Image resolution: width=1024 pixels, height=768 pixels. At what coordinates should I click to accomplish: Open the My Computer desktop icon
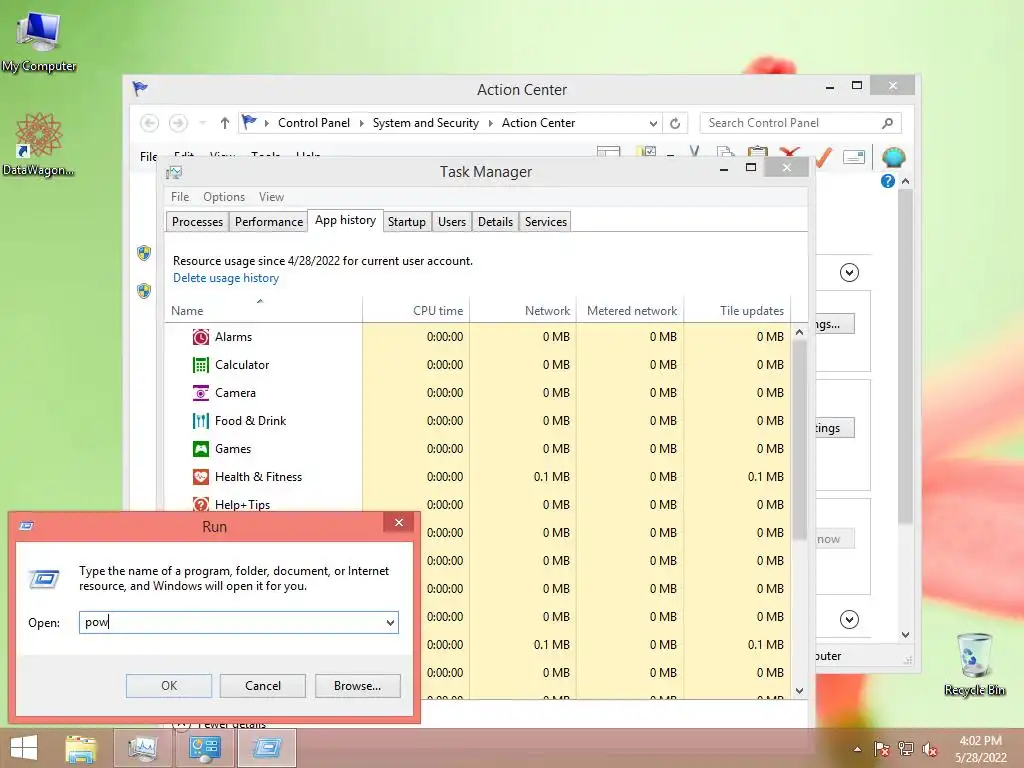click(39, 42)
